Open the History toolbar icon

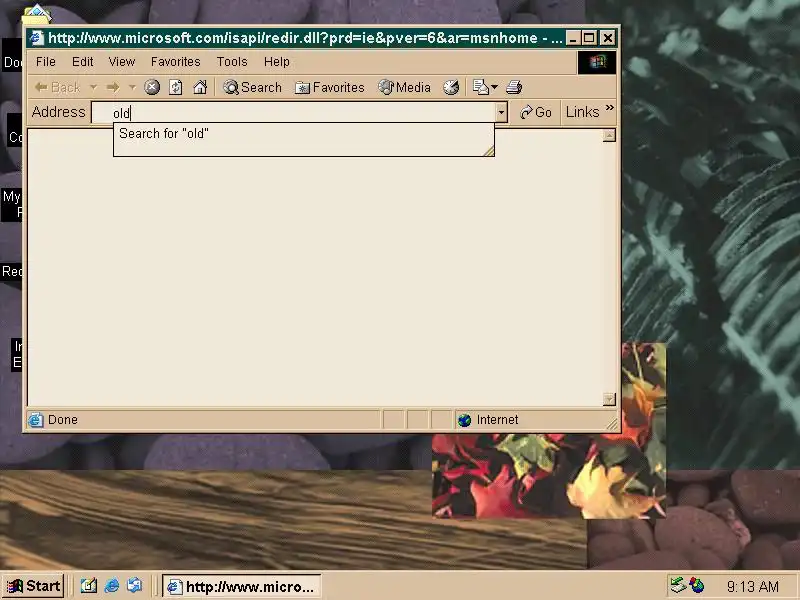pyautogui.click(x=451, y=87)
